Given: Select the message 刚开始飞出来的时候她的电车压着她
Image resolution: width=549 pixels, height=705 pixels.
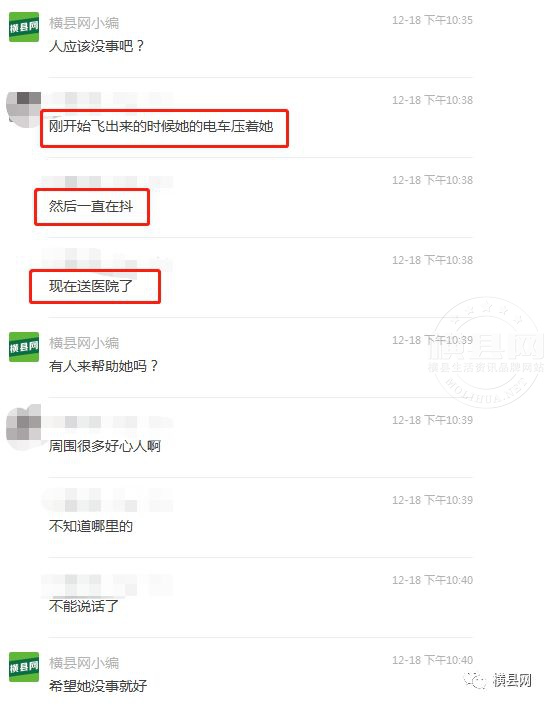Looking at the screenshot, I should (161, 126).
